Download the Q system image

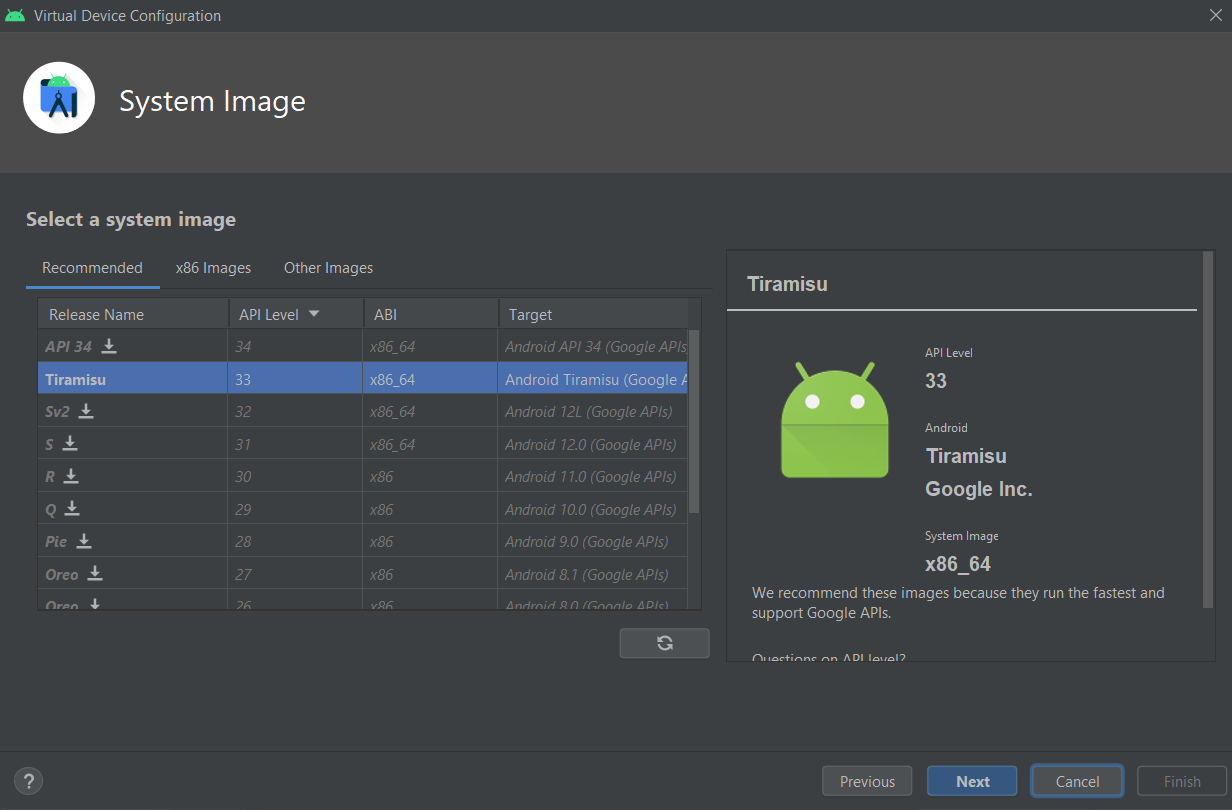pyautogui.click(x=72, y=509)
